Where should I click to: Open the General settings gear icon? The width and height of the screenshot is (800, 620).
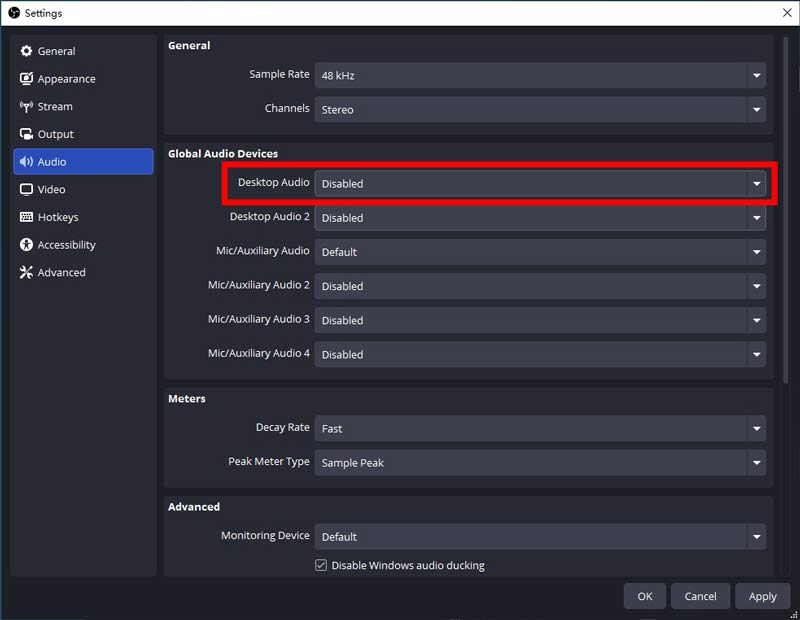coord(27,51)
